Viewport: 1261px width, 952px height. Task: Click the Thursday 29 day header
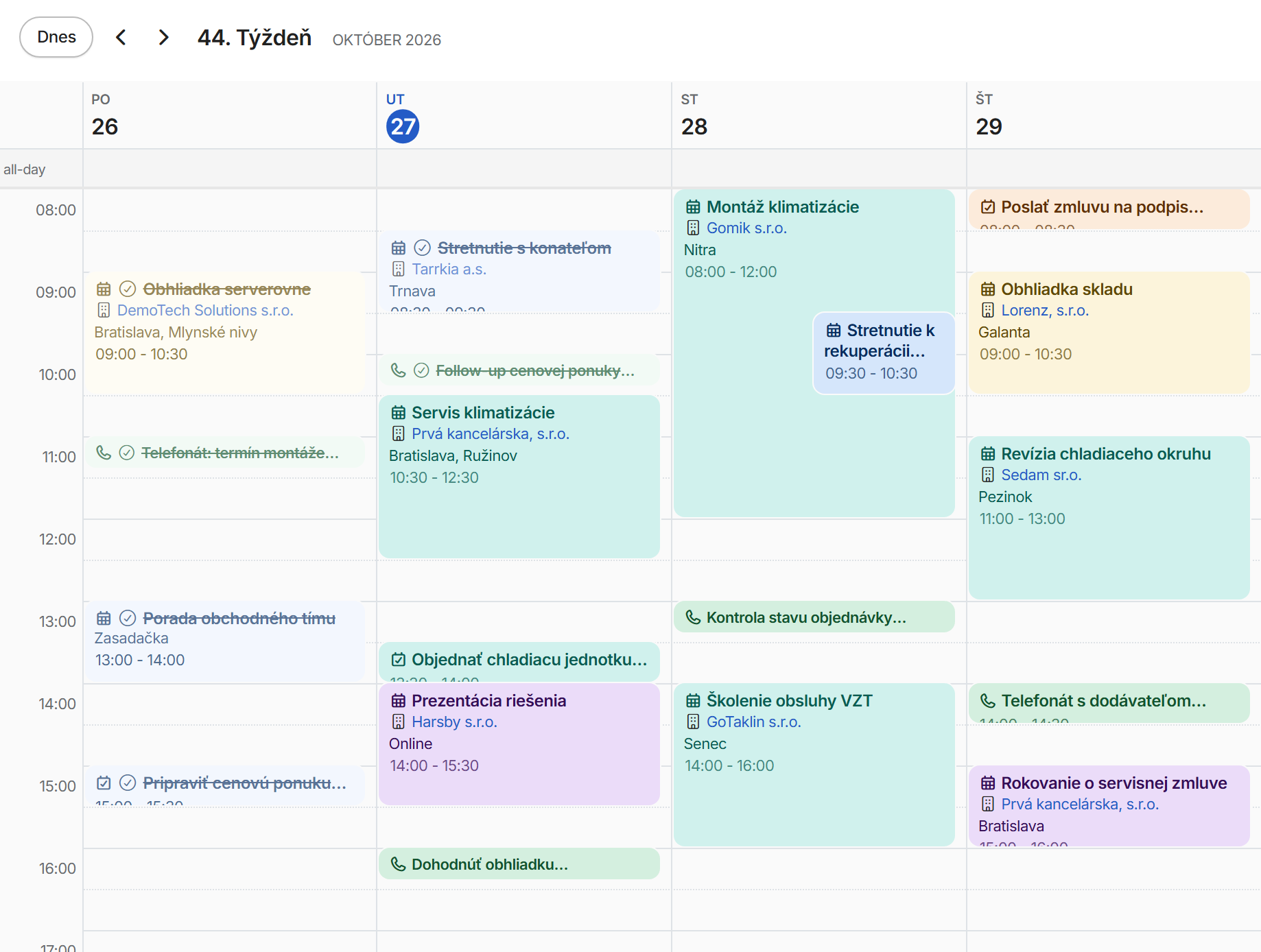pos(1114,115)
